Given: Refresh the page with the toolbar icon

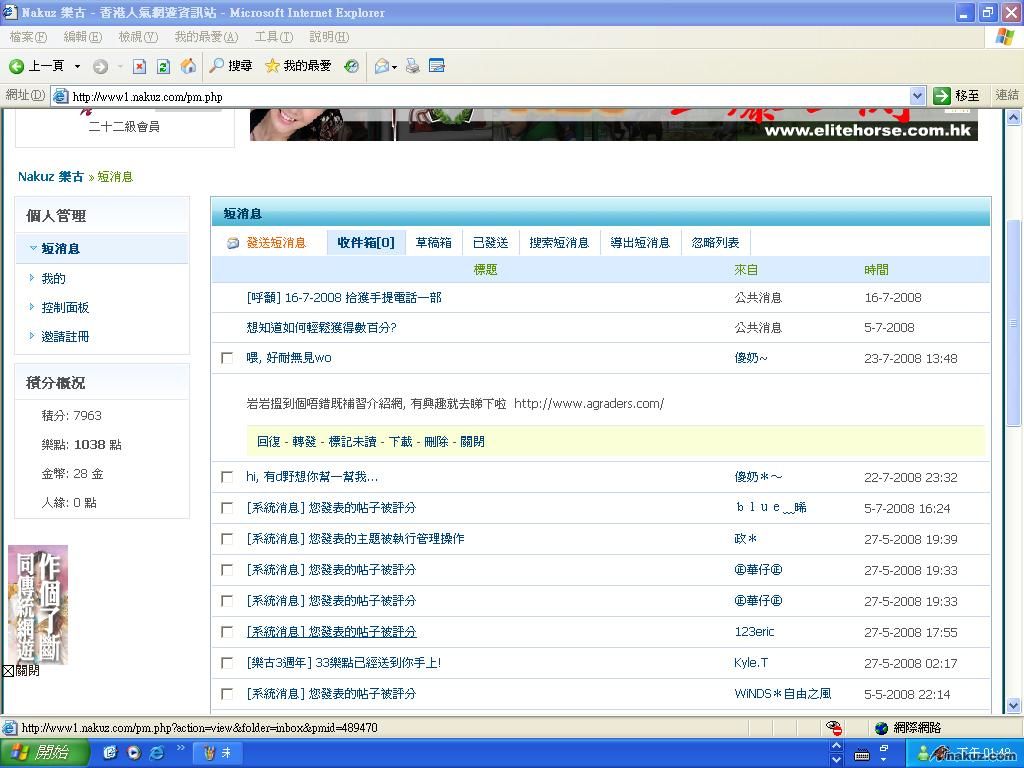Looking at the screenshot, I should pyautogui.click(x=163, y=66).
